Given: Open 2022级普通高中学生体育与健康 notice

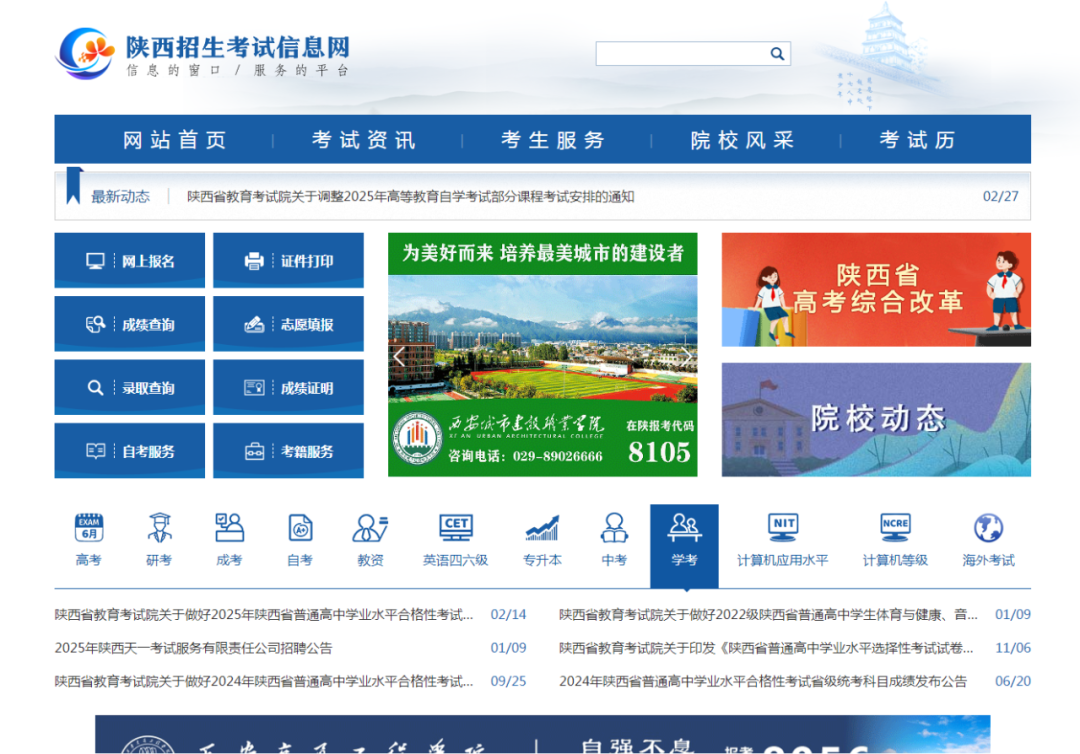Looking at the screenshot, I should click(768, 614).
